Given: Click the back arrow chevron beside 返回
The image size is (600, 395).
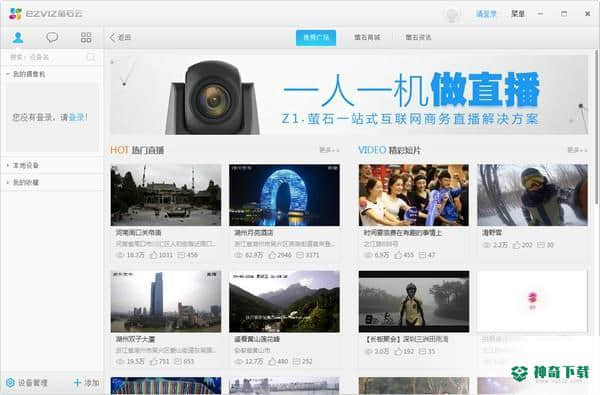Looking at the screenshot, I should point(112,38).
